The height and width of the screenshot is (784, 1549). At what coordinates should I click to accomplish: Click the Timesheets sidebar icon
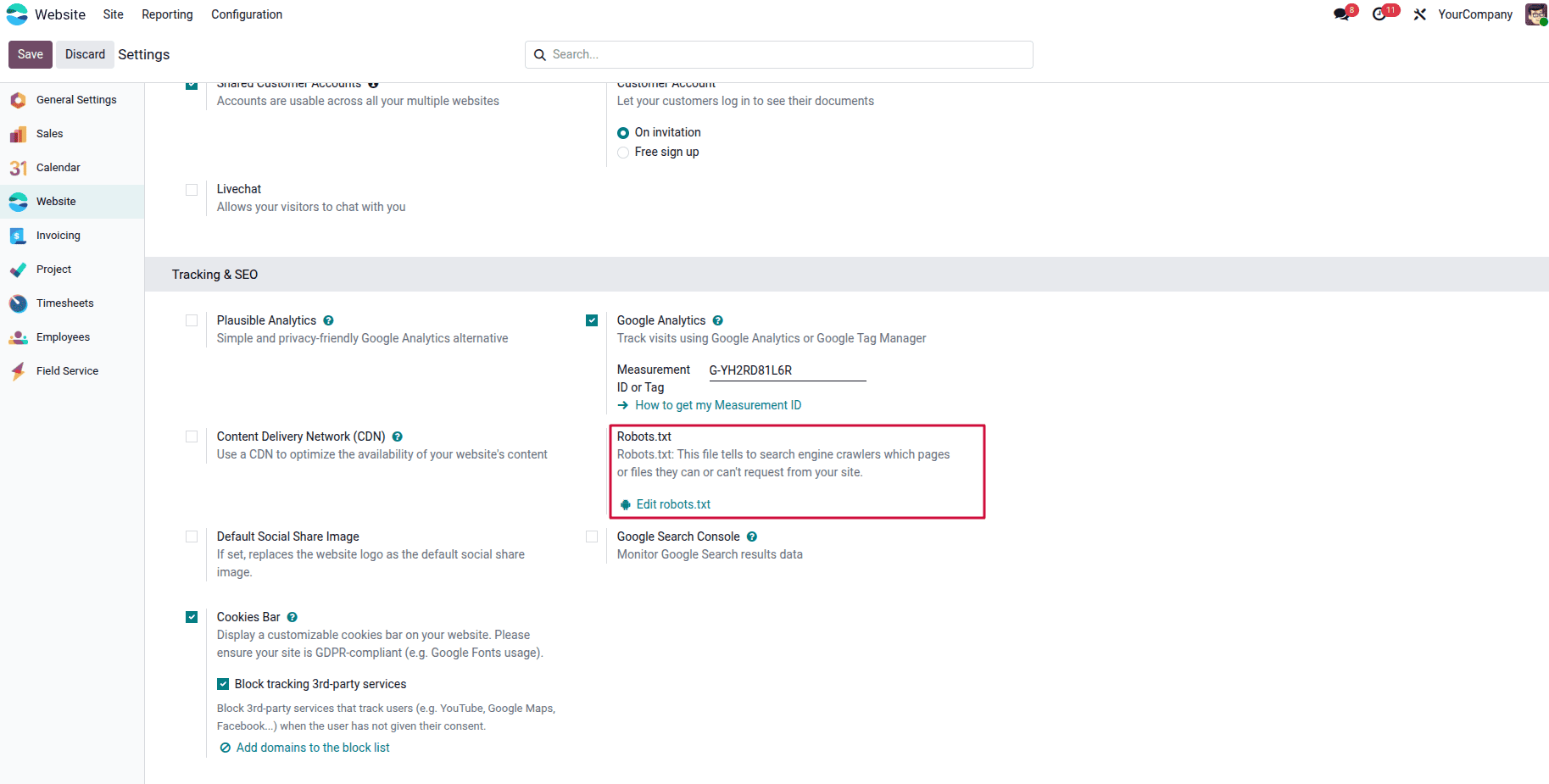18,303
